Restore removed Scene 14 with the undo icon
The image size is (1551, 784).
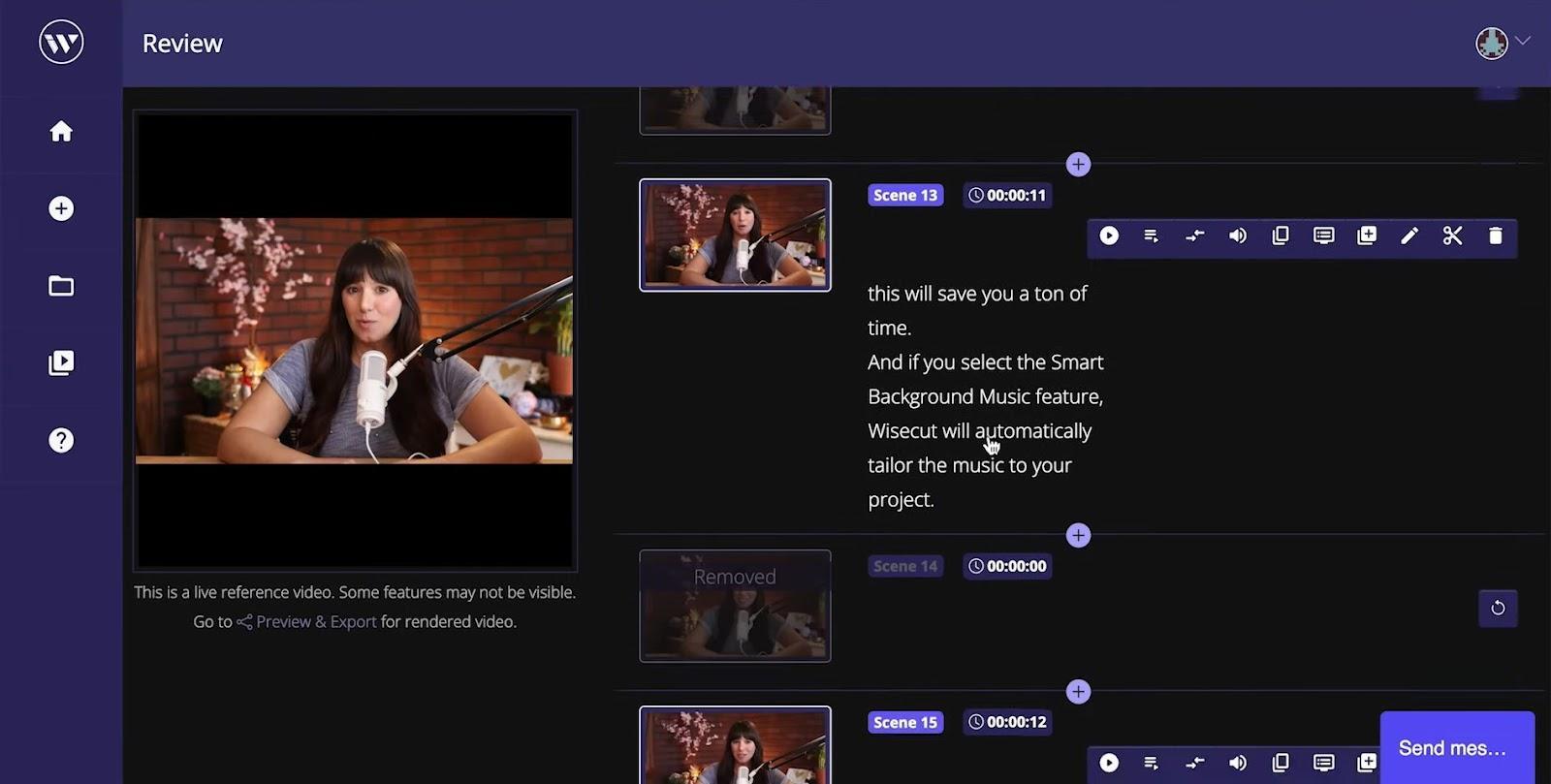pos(1498,608)
